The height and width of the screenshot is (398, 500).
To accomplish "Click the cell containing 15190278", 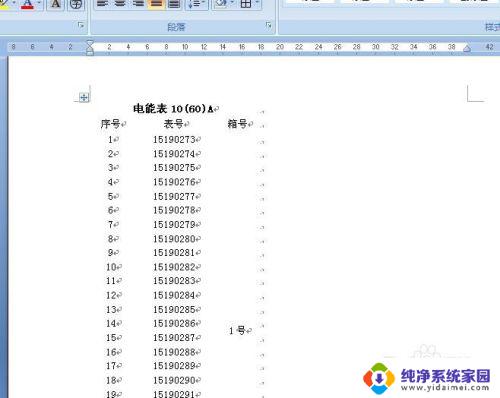I will 174,210.
